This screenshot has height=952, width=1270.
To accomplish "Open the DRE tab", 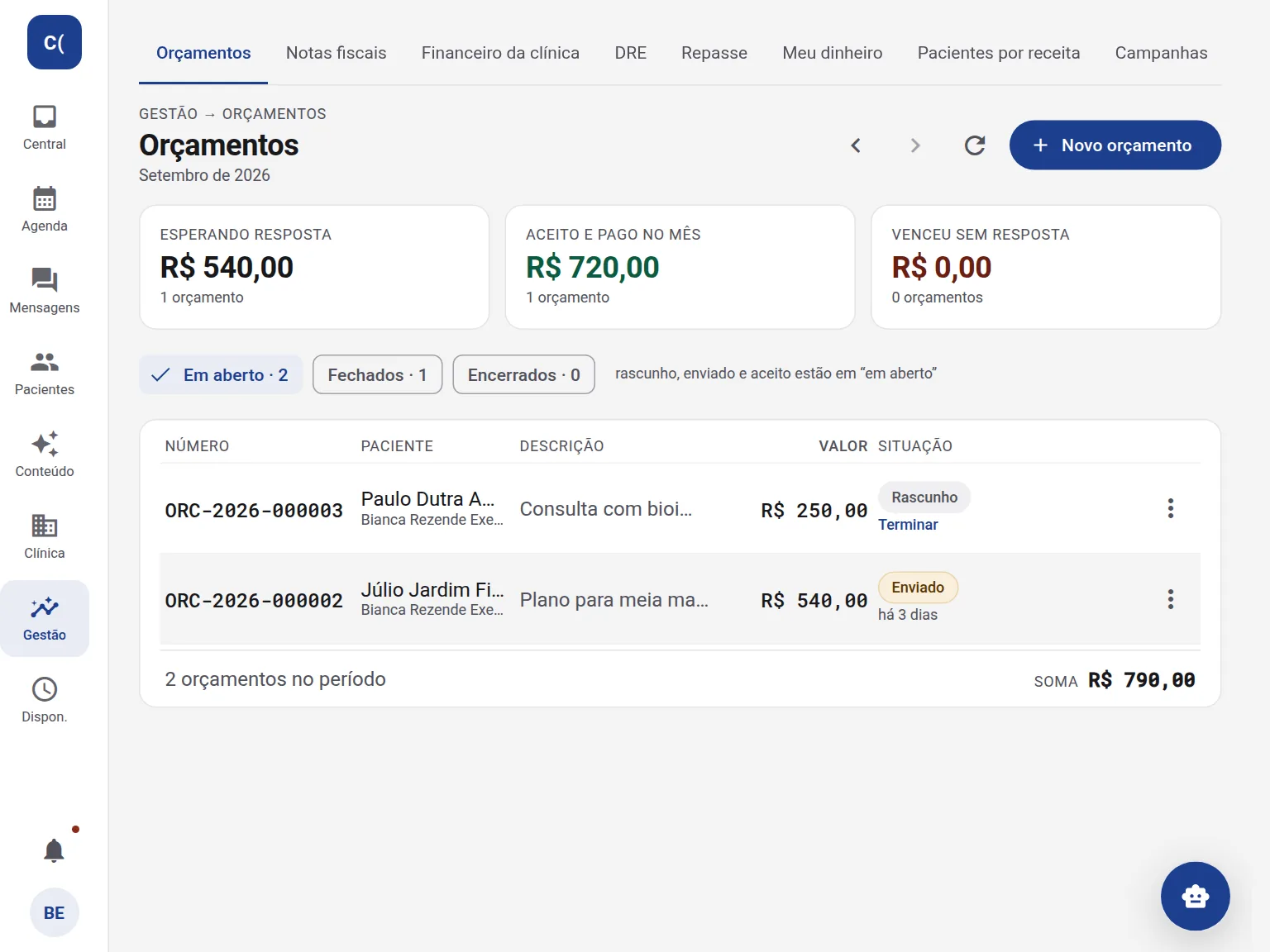I will click(x=631, y=53).
